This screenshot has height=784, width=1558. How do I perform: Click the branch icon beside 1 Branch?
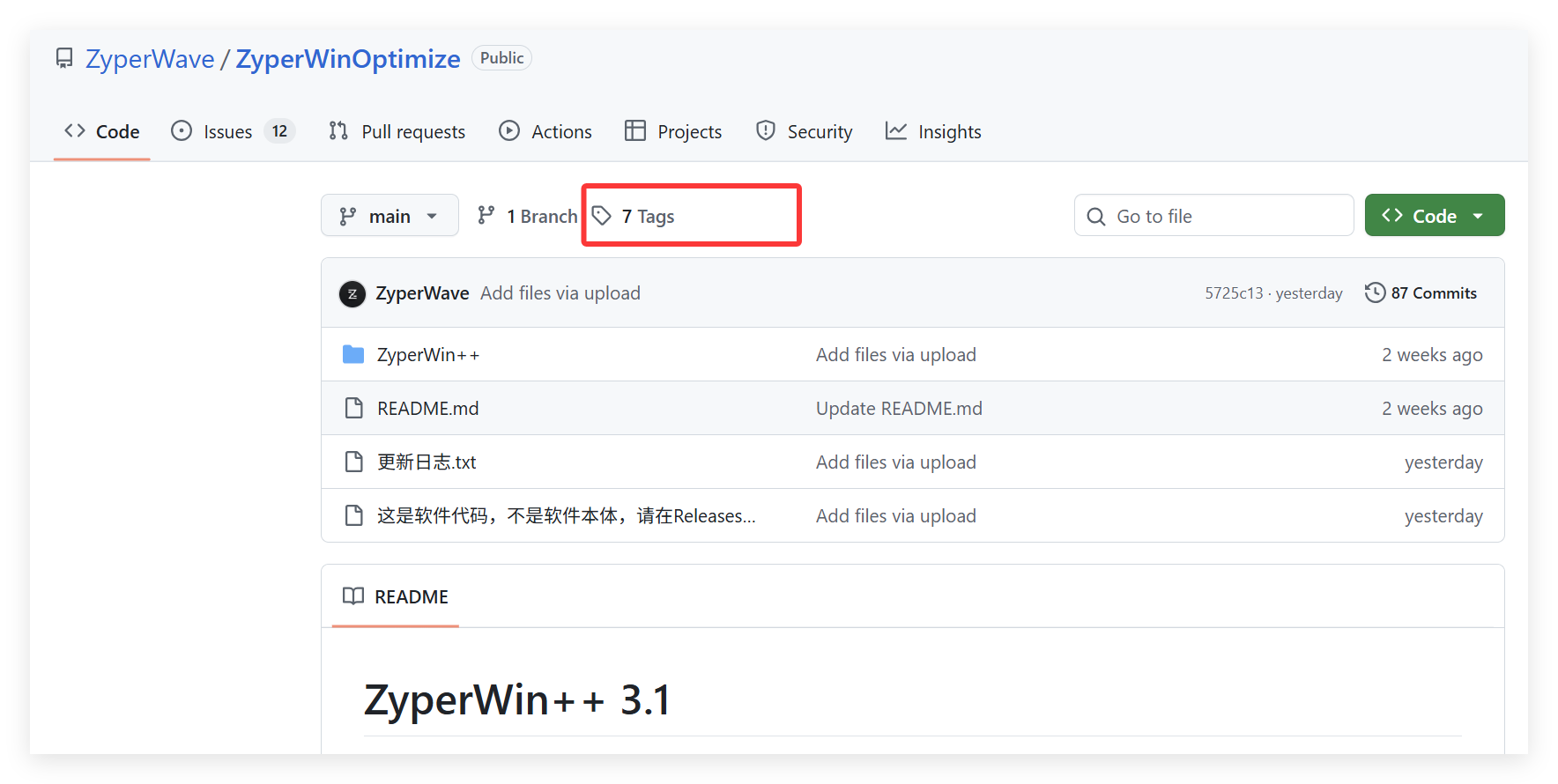click(486, 216)
